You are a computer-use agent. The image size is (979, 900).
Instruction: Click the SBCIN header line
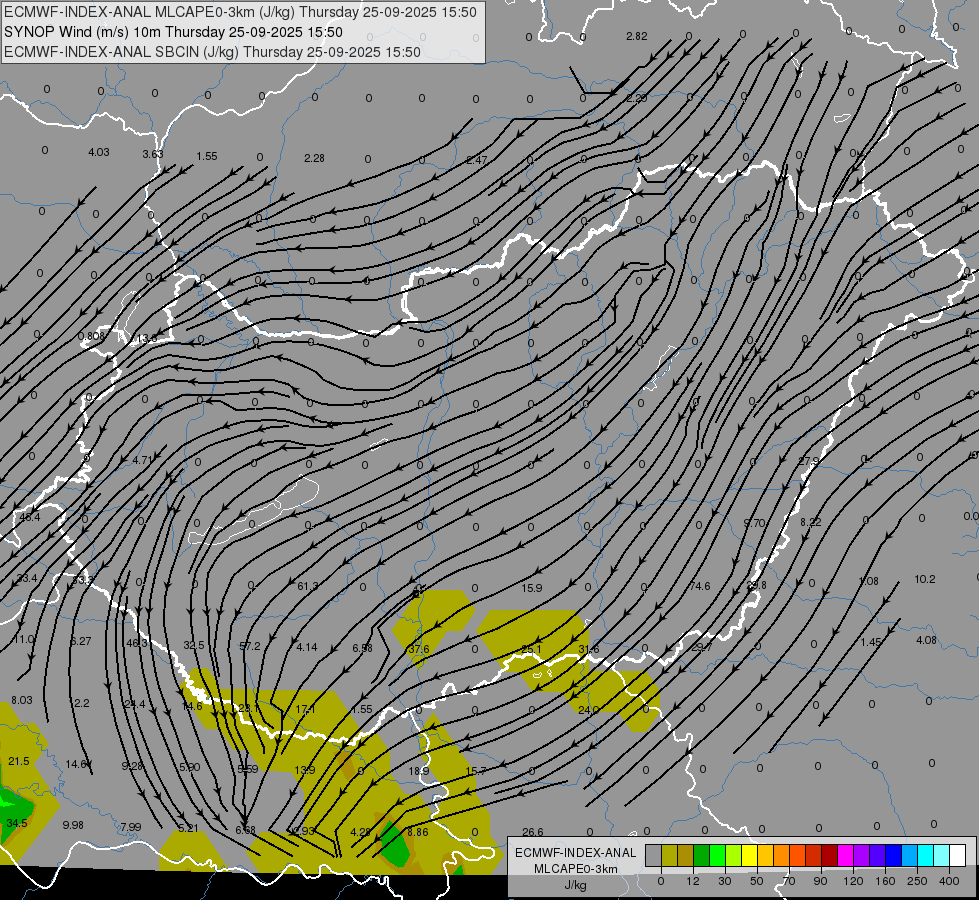click(212, 52)
